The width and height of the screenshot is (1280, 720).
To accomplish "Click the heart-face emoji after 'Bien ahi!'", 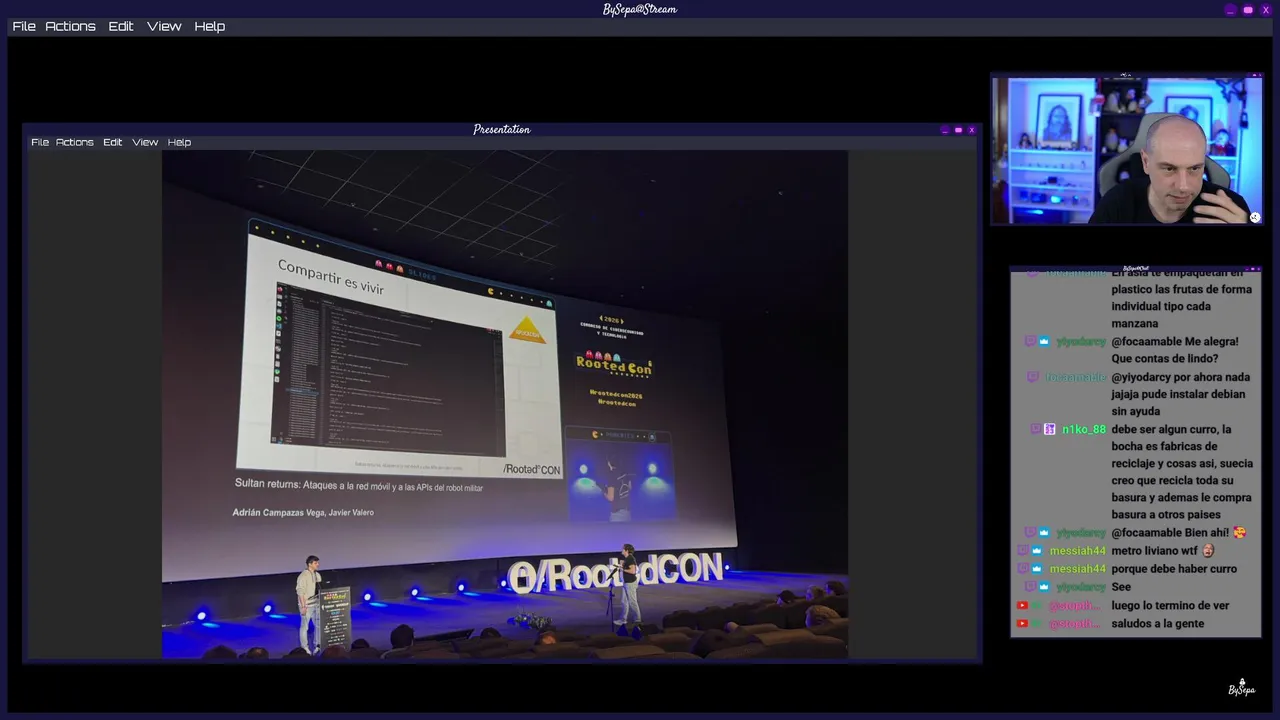I will tap(1240, 533).
